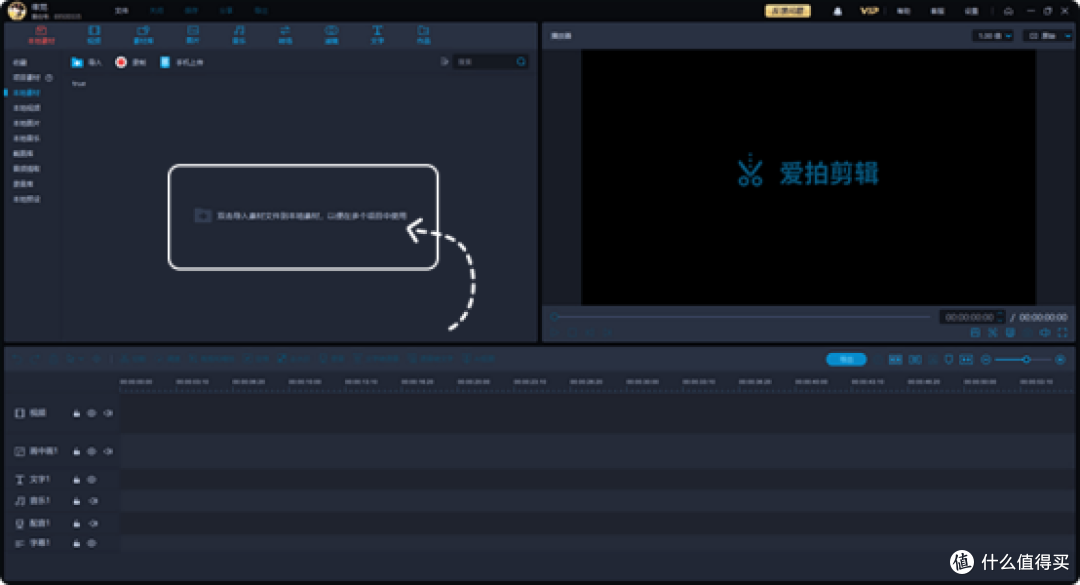
Task: Click the trash delete icon in timeline toolbar
Action: coord(54,360)
